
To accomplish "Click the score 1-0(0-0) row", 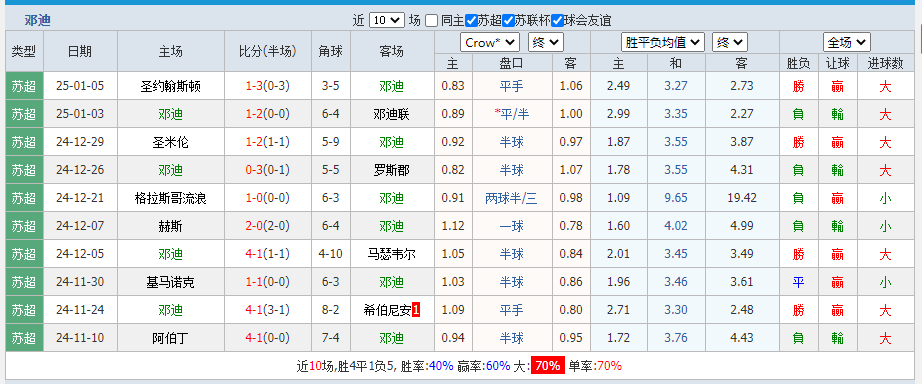I will point(268,198).
